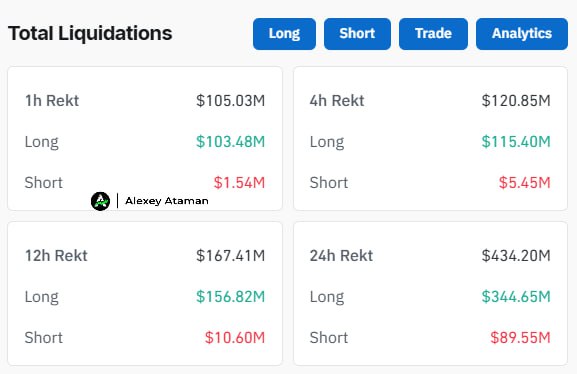577x374 pixels.
Task: Open the Short liquidations button
Action: [357, 34]
